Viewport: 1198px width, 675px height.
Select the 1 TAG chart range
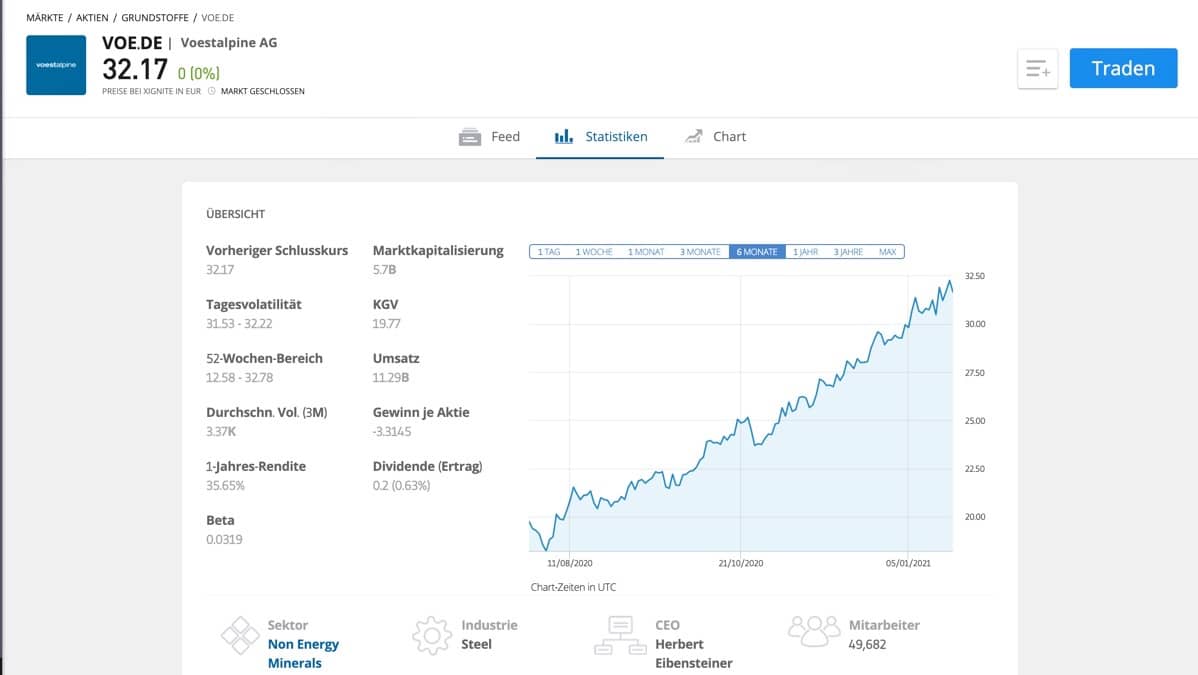point(549,252)
